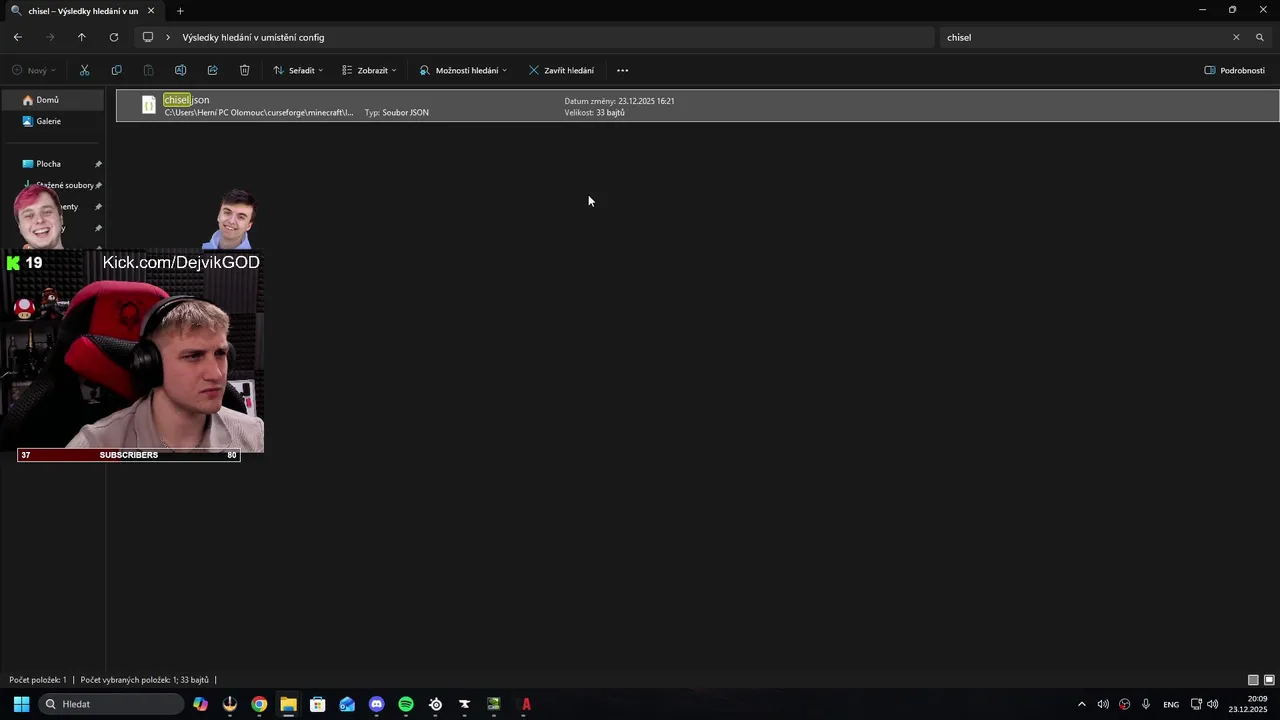Click the This PC monitor icon in address bar
Viewport: 1280px width, 720px height.
click(148, 37)
